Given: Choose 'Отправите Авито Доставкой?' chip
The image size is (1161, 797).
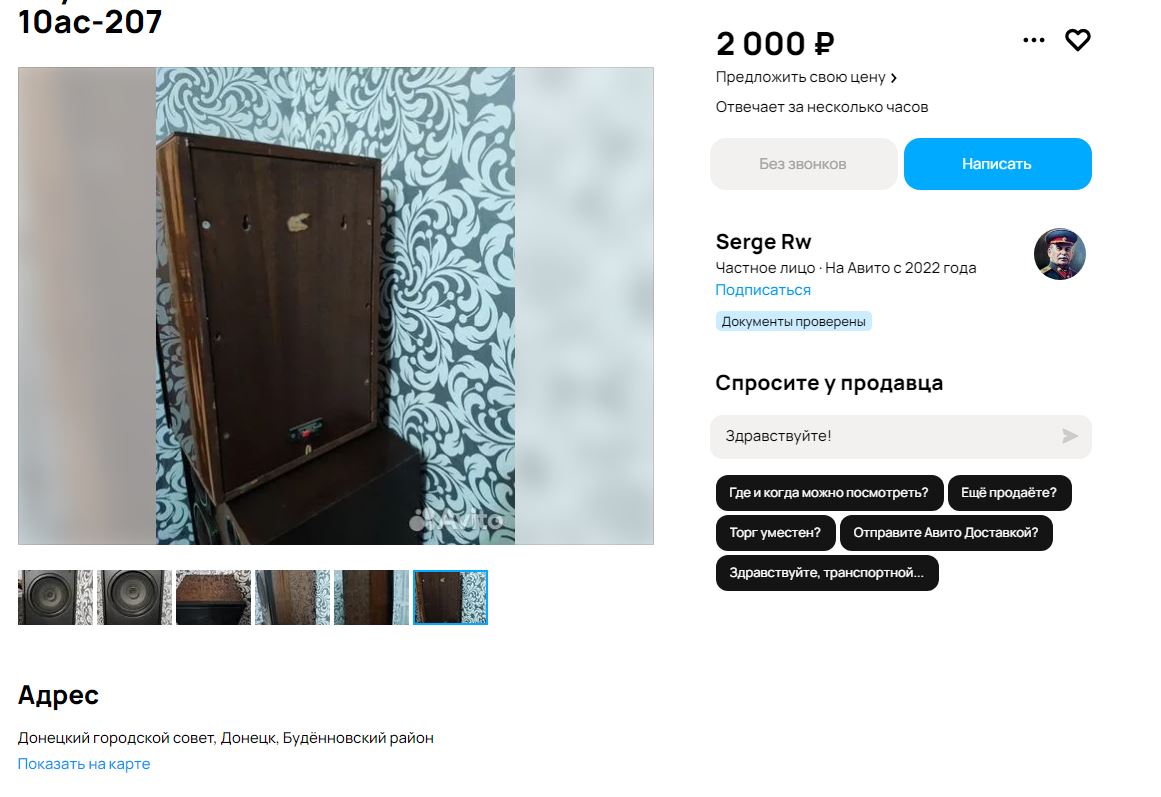Looking at the screenshot, I should [x=946, y=533].
